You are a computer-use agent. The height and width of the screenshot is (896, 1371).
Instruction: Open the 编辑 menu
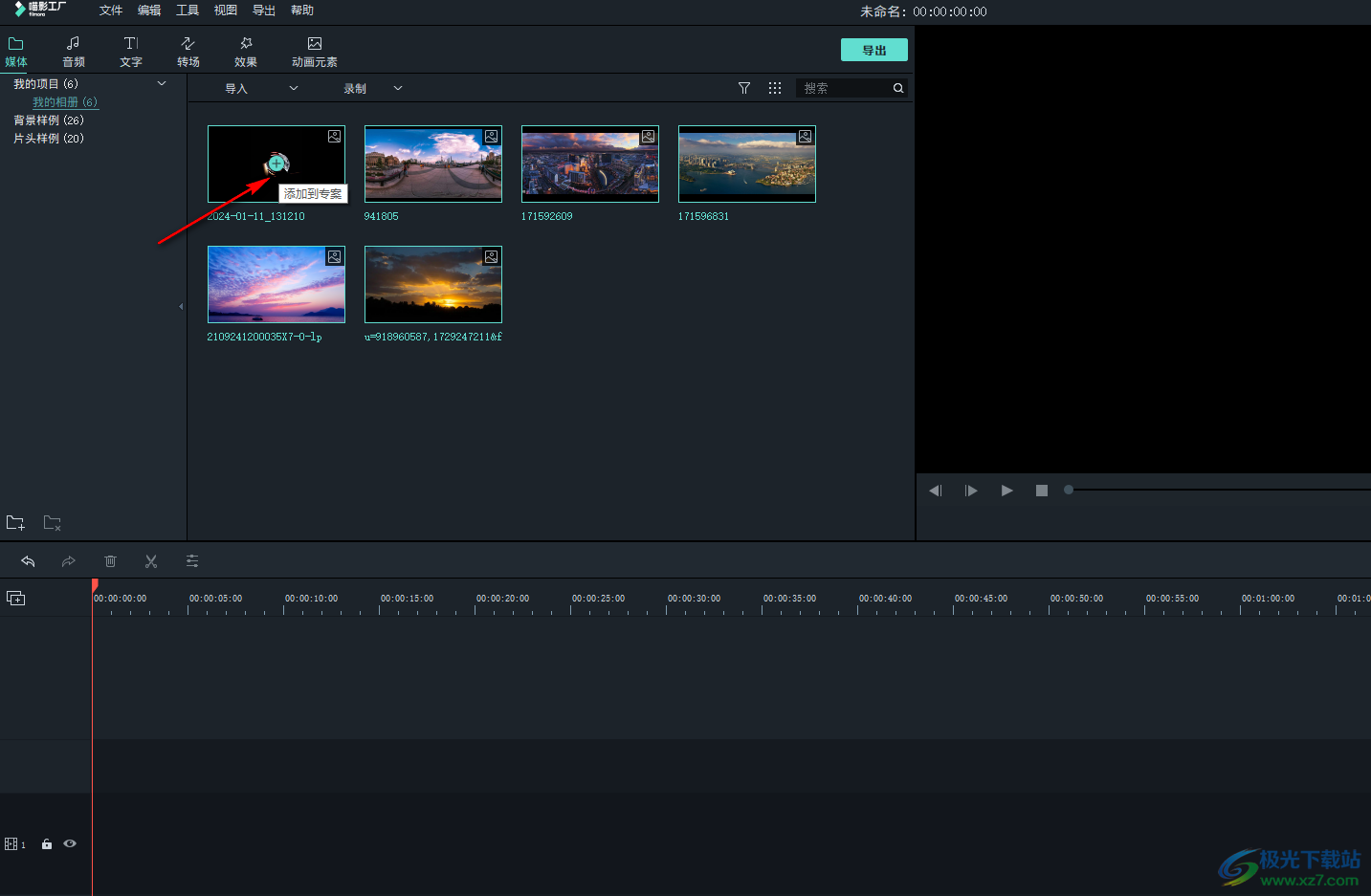(149, 11)
